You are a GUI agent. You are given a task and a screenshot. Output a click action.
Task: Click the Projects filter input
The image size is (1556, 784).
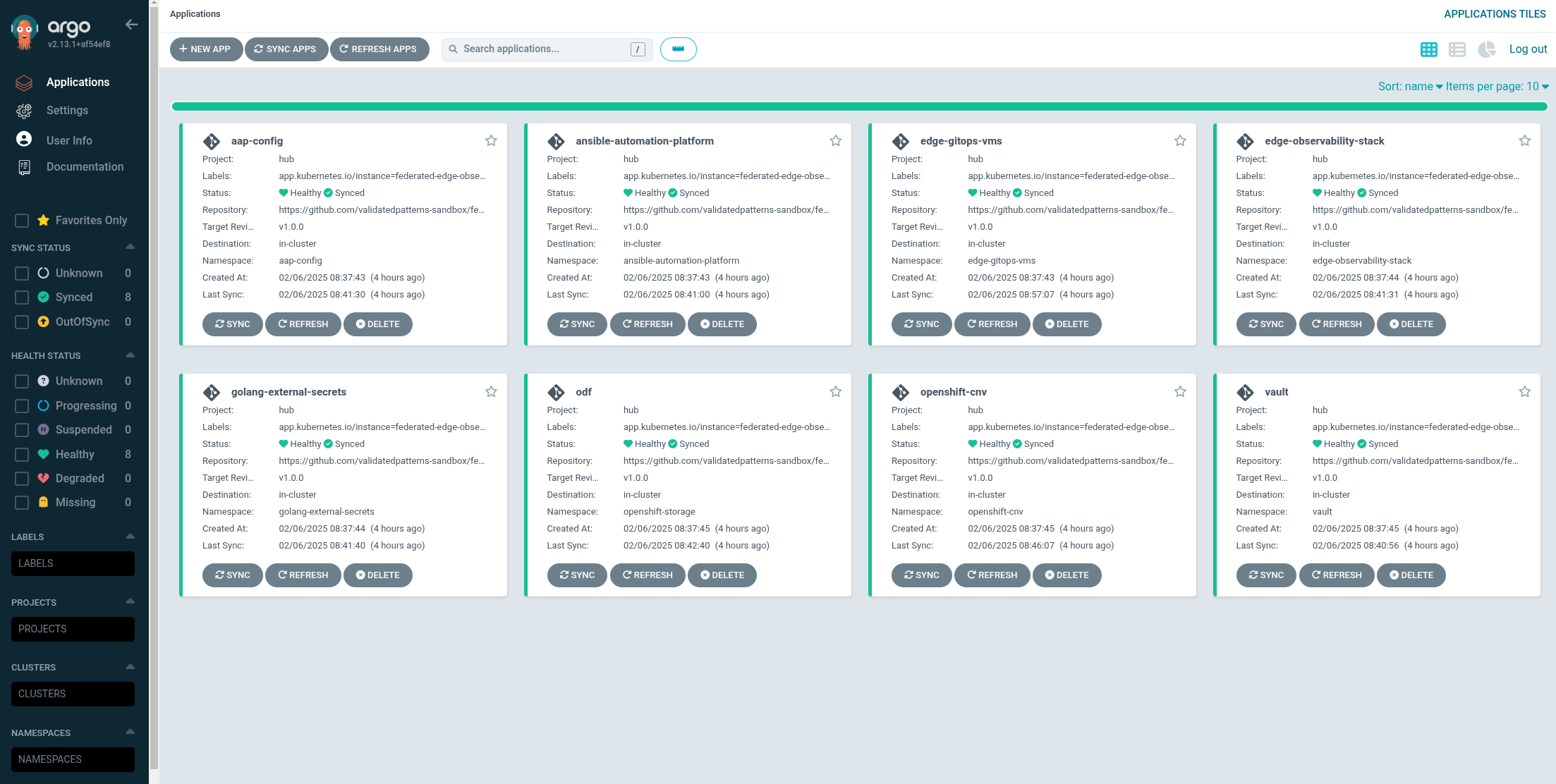coord(73,630)
